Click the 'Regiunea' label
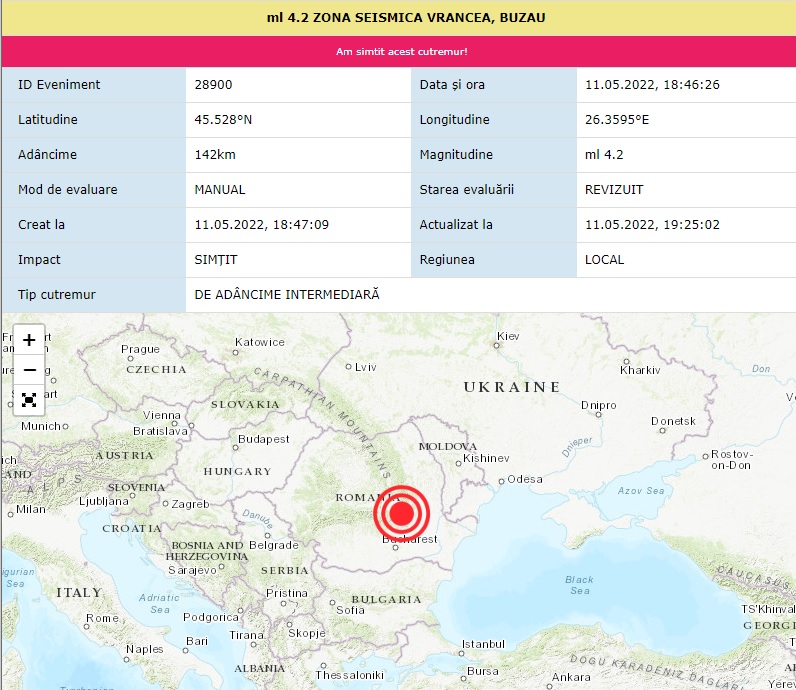The image size is (796, 690). (447, 259)
